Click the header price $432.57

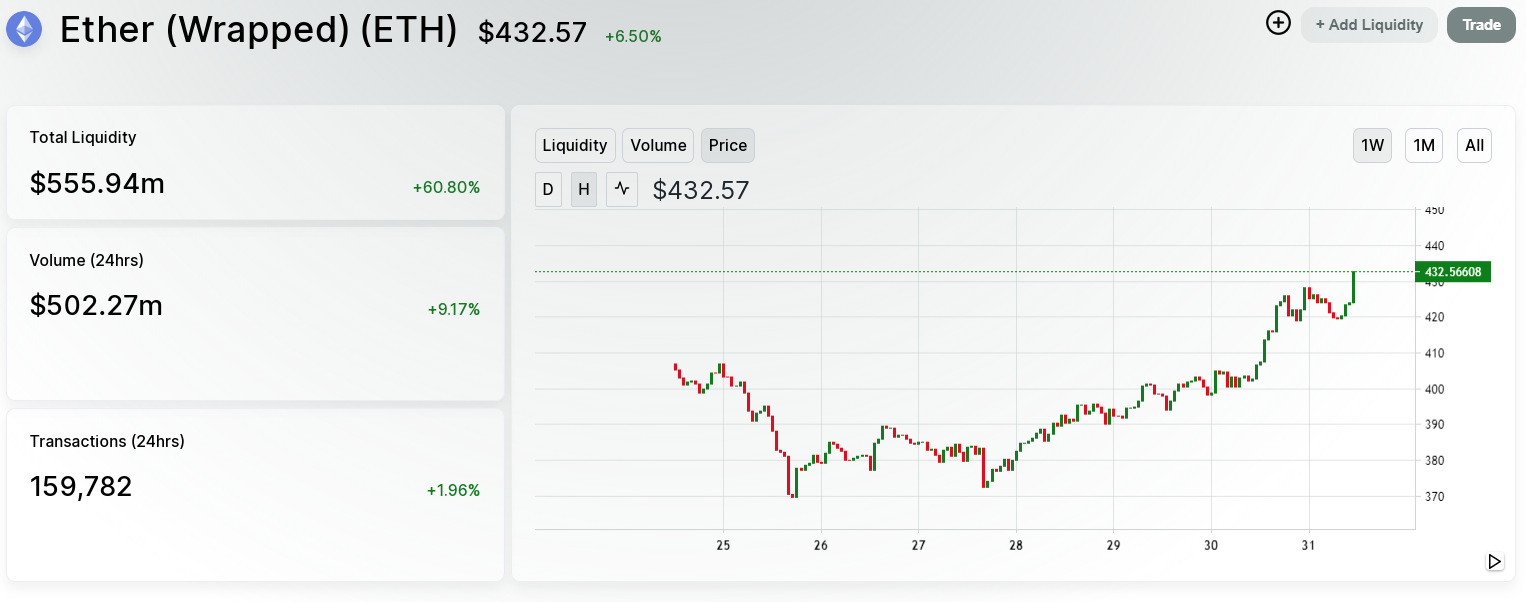(x=532, y=32)
